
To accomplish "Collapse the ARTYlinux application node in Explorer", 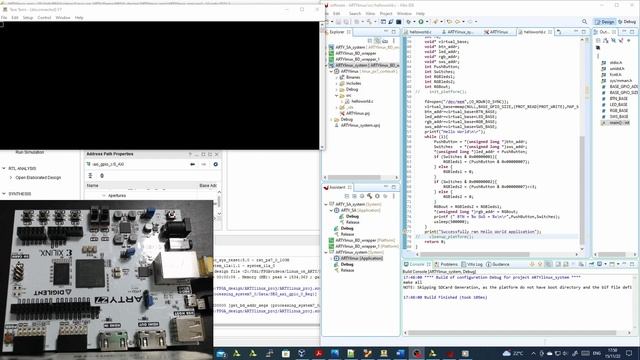I will click(331, 71).
